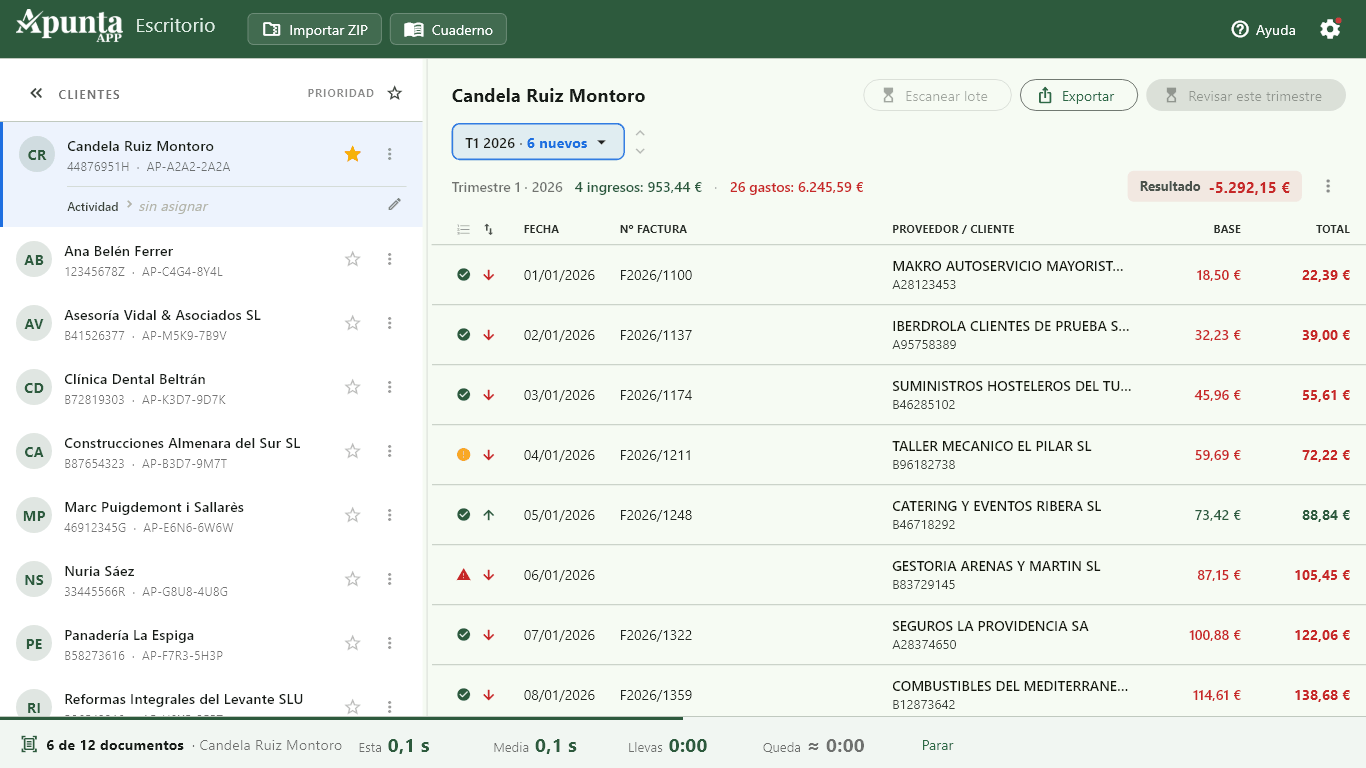Image resolution: width=1366 pixels, height=768 pixels.
Task: Click the Exportar button
Action: coord(1078,95)
